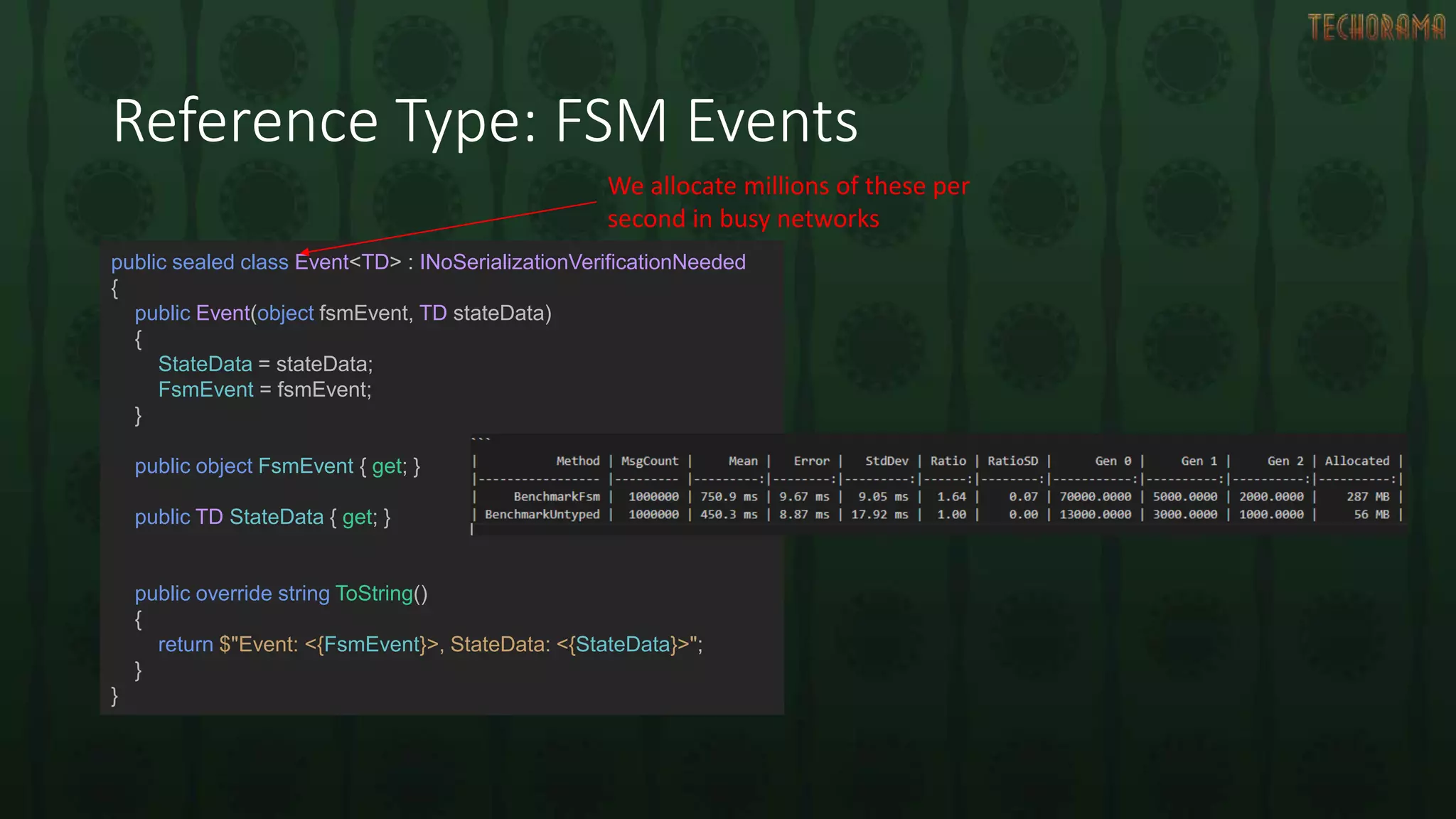Click the 'BenchmarkFsm' method cell
Image resolution: width=1456 pixels, height=819 pixels.
[x=557, y=497]
